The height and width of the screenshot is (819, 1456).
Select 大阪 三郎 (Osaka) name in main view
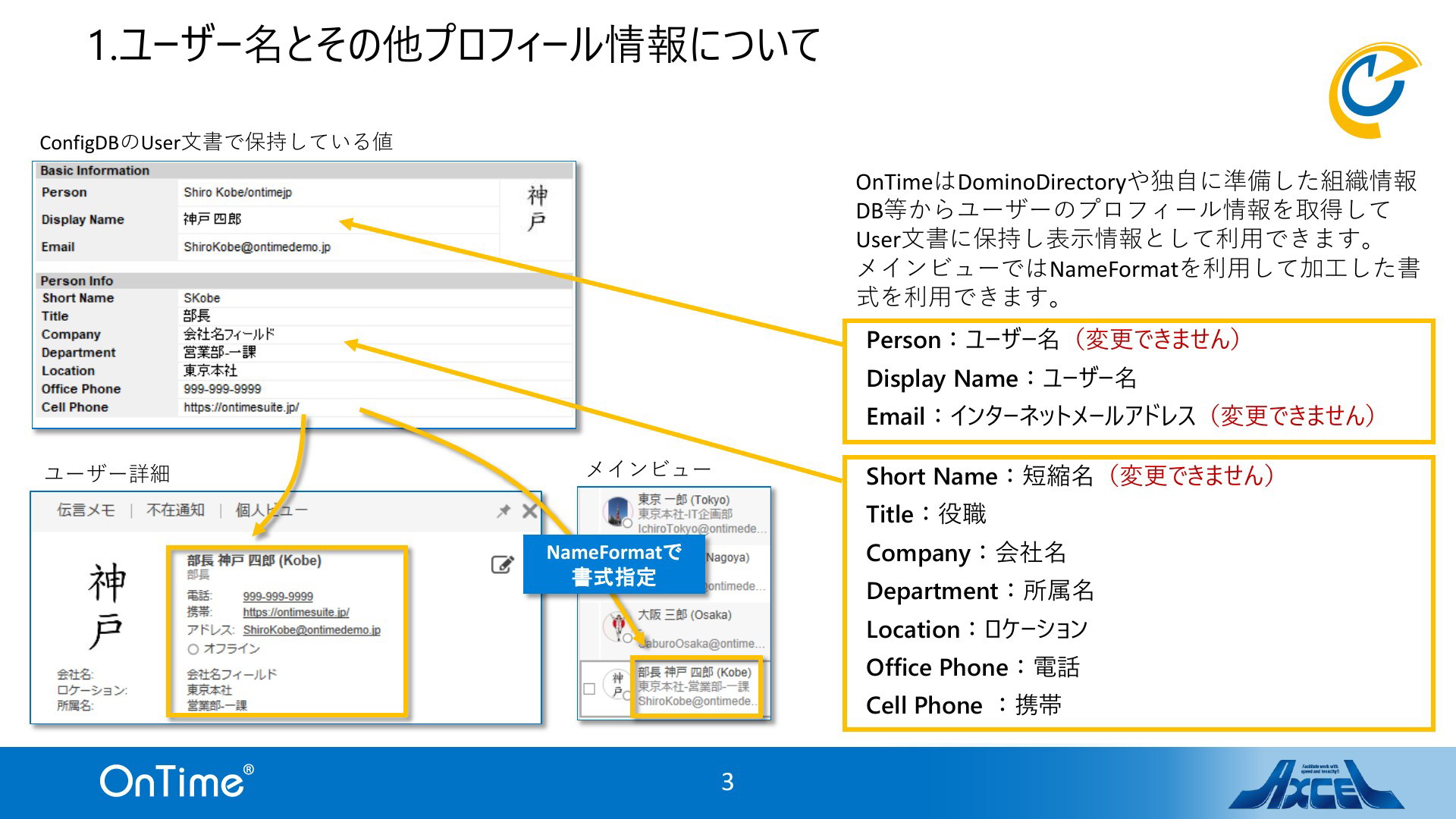pos(685,615)
